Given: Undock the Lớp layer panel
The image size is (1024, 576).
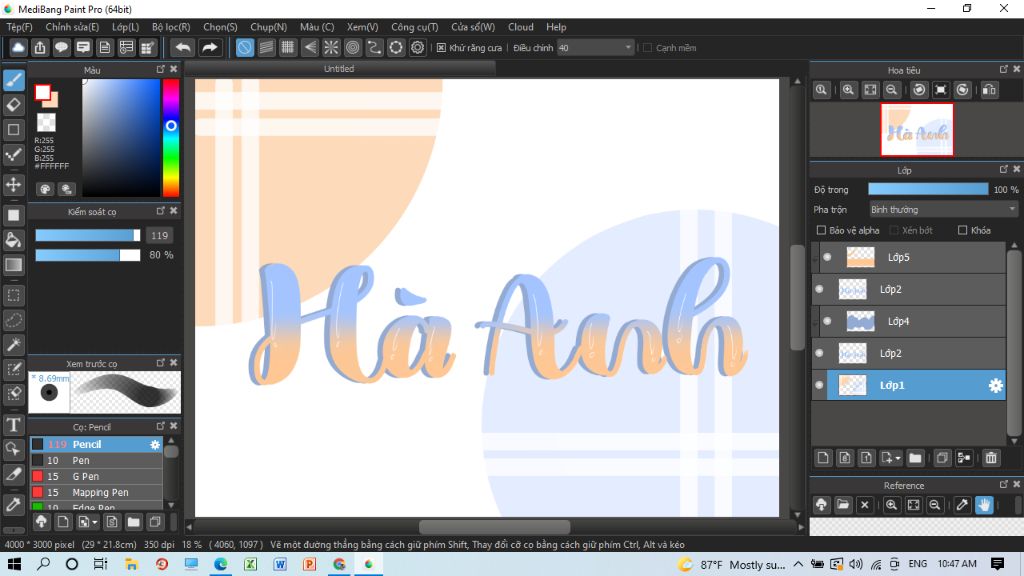Looking at the screenshot, I should click(x=1004, y=169).
